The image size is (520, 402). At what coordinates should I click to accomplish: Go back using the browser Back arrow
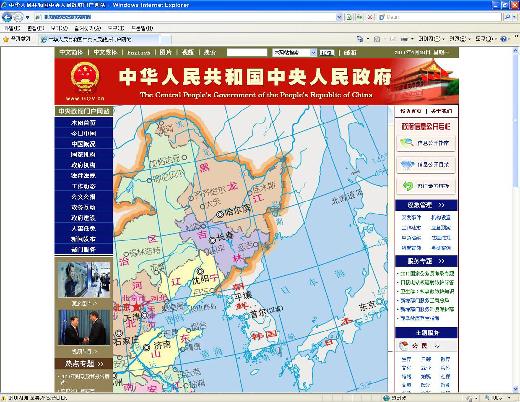pos(7,17)
